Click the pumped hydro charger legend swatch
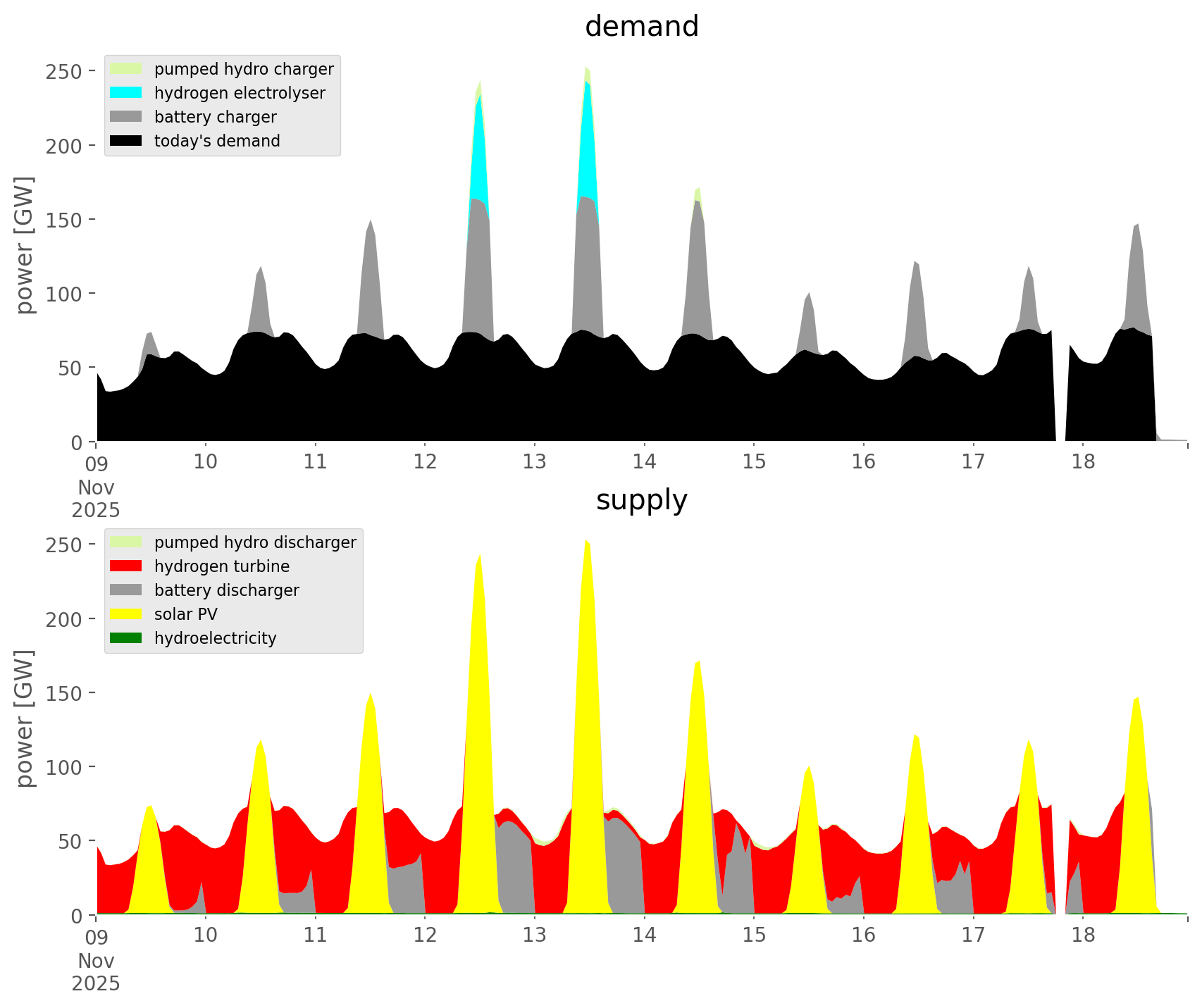 pos(126,69)
